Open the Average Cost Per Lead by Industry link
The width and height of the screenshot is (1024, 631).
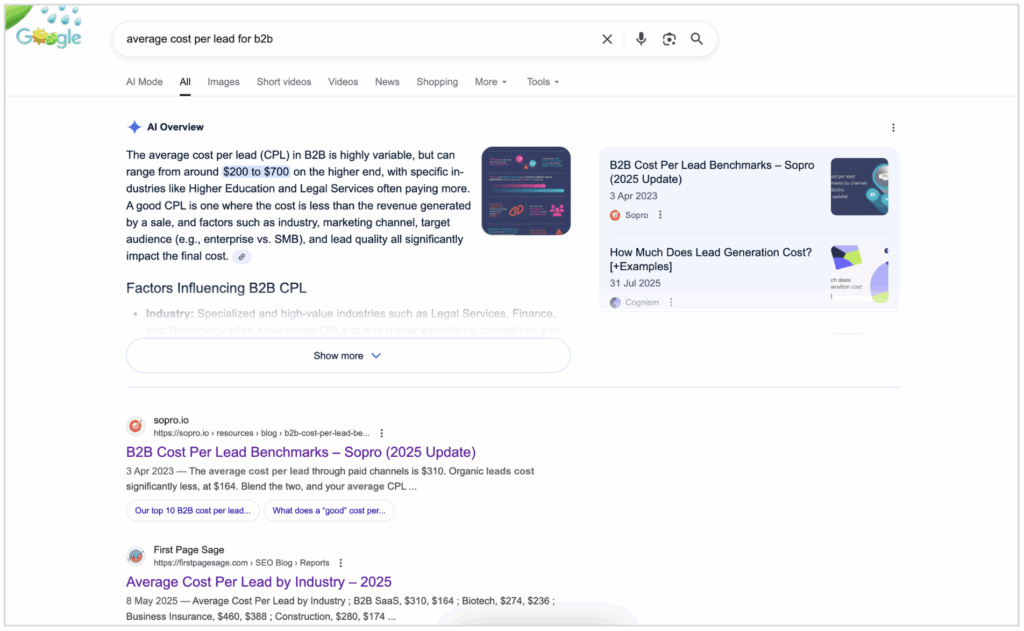(x=258, y=582)
